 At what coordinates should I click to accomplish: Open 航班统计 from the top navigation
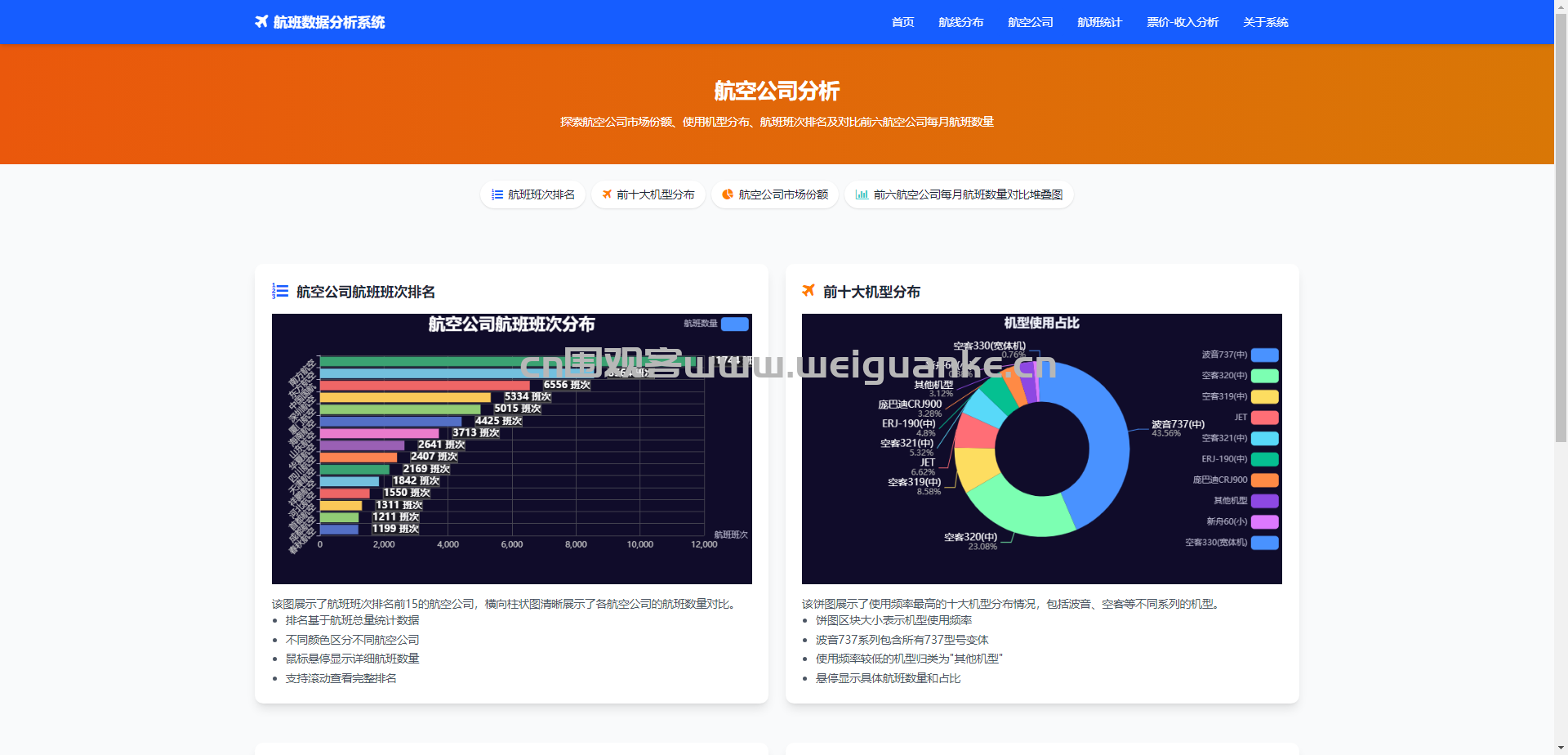(x=1099, y=22)
